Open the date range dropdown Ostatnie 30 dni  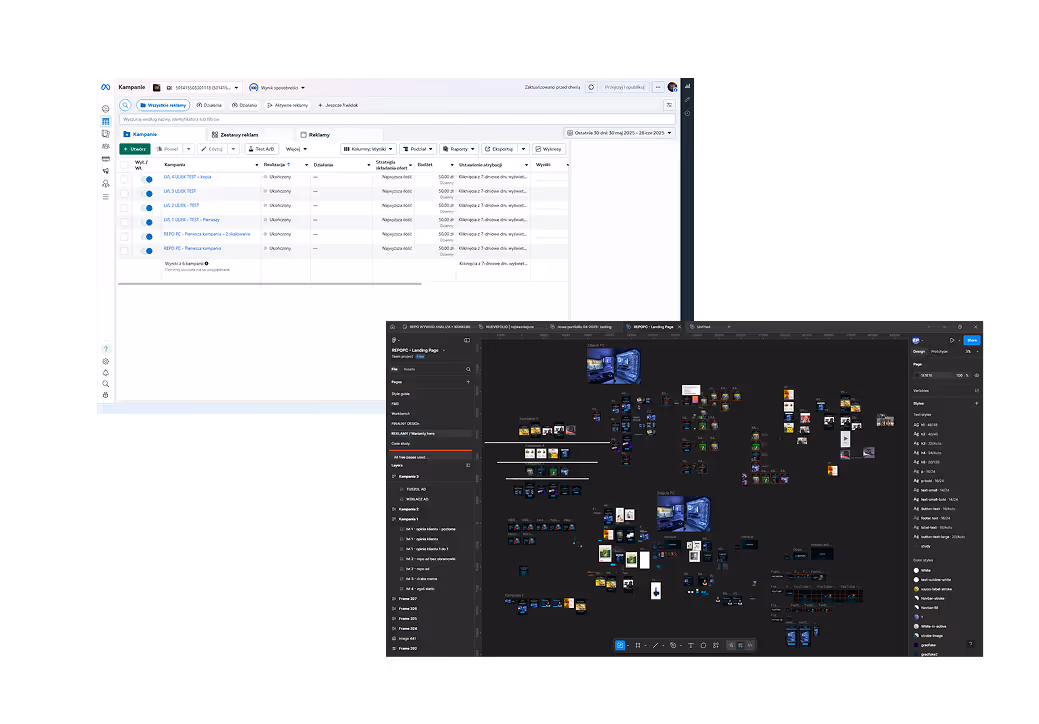click(620, 132)
